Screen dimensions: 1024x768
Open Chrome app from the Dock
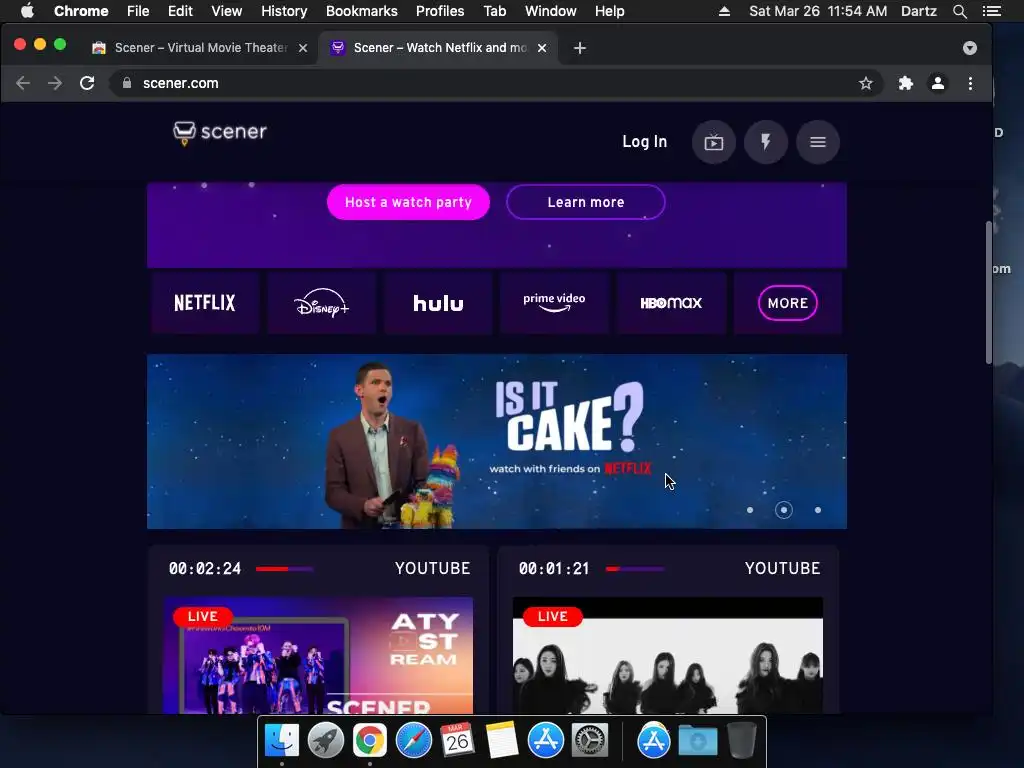click(370, 741)
